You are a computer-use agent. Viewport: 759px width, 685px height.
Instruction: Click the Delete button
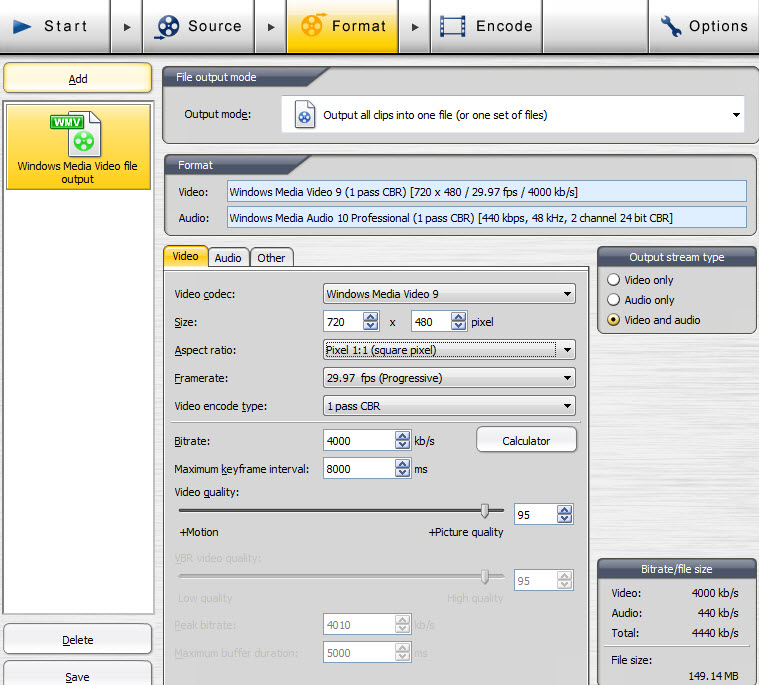[77, 639]
